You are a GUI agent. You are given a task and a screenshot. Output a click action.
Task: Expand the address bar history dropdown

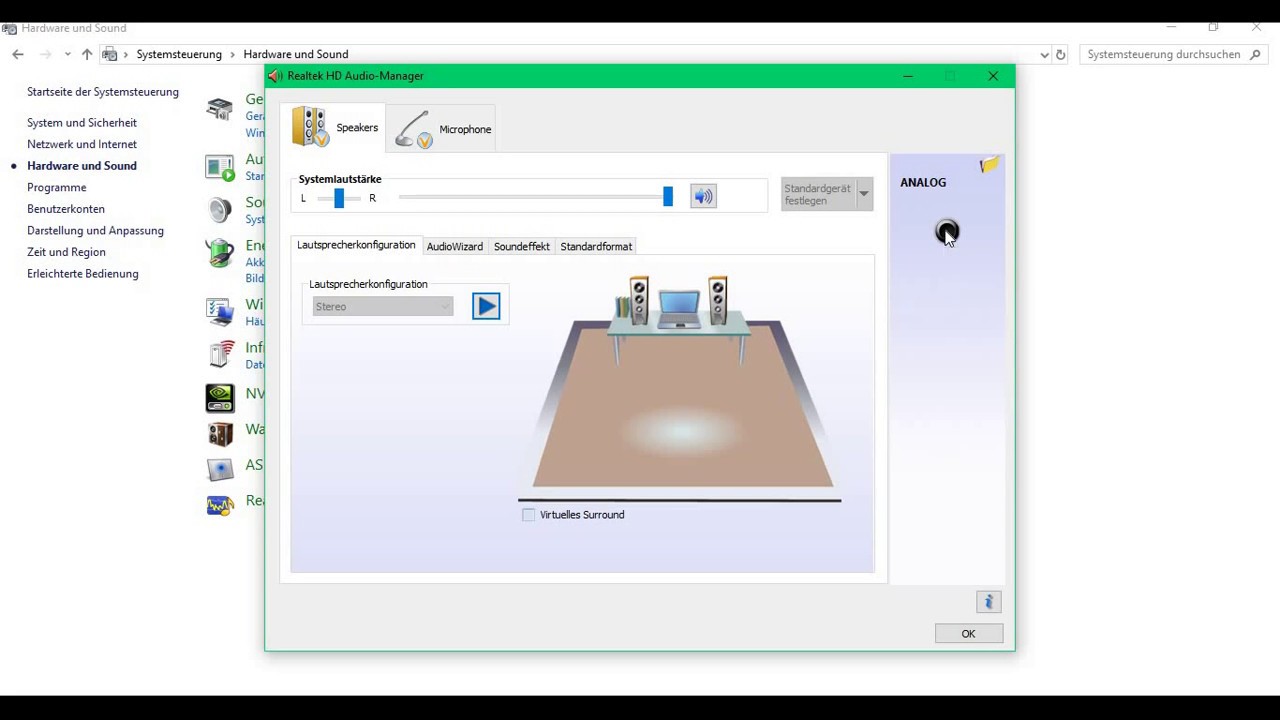(x=1044, y=55)
